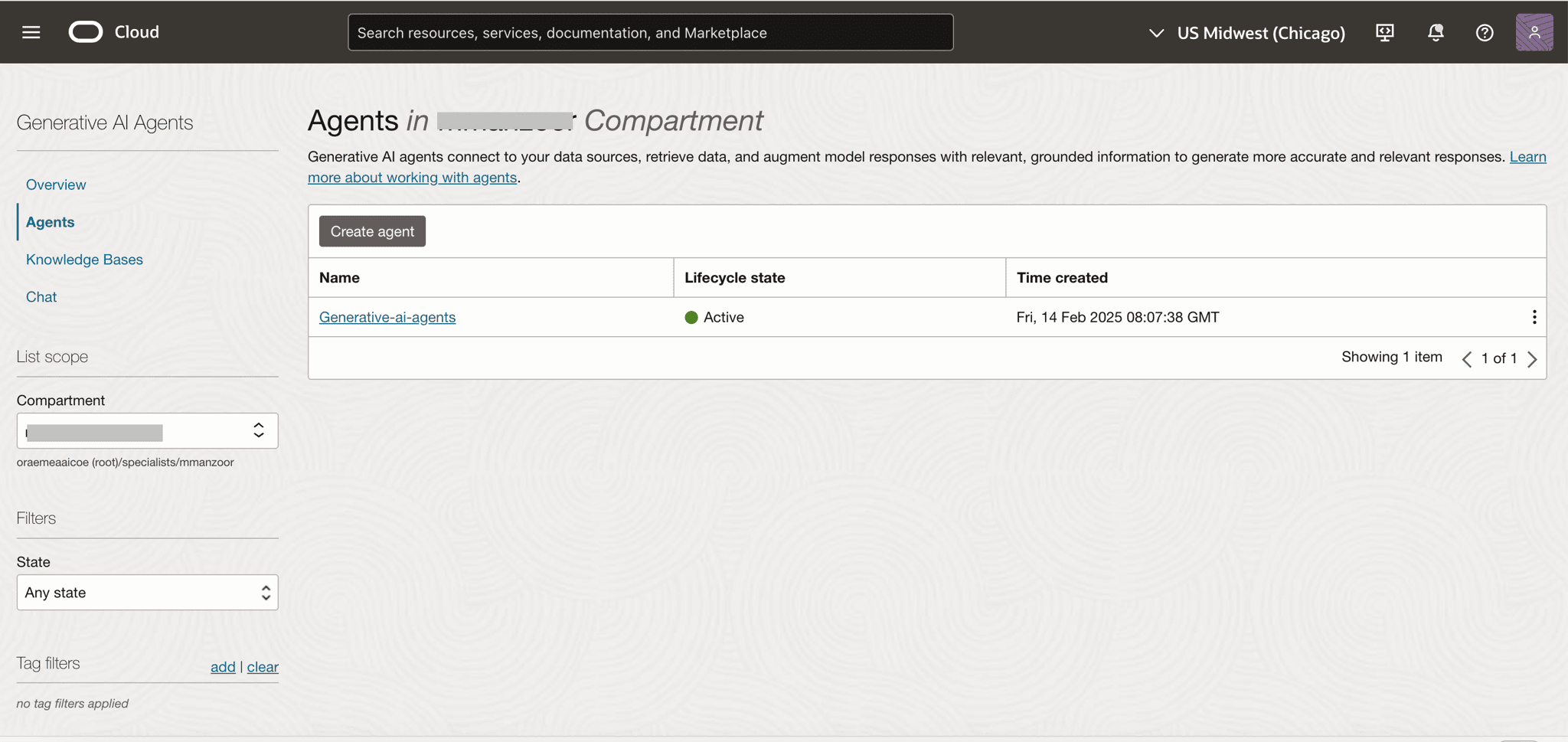Open the Cloud Shell developer tools icon
Viewport: 1568px width, 742px height.
(x=1384, y=32)
